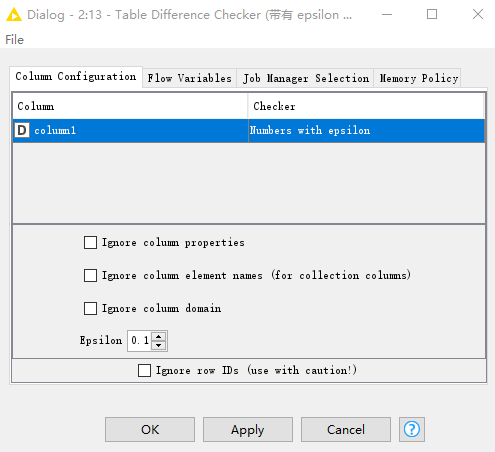Click the double type D icon of column1
Screen dimensions: 495x452
[22, 130]
